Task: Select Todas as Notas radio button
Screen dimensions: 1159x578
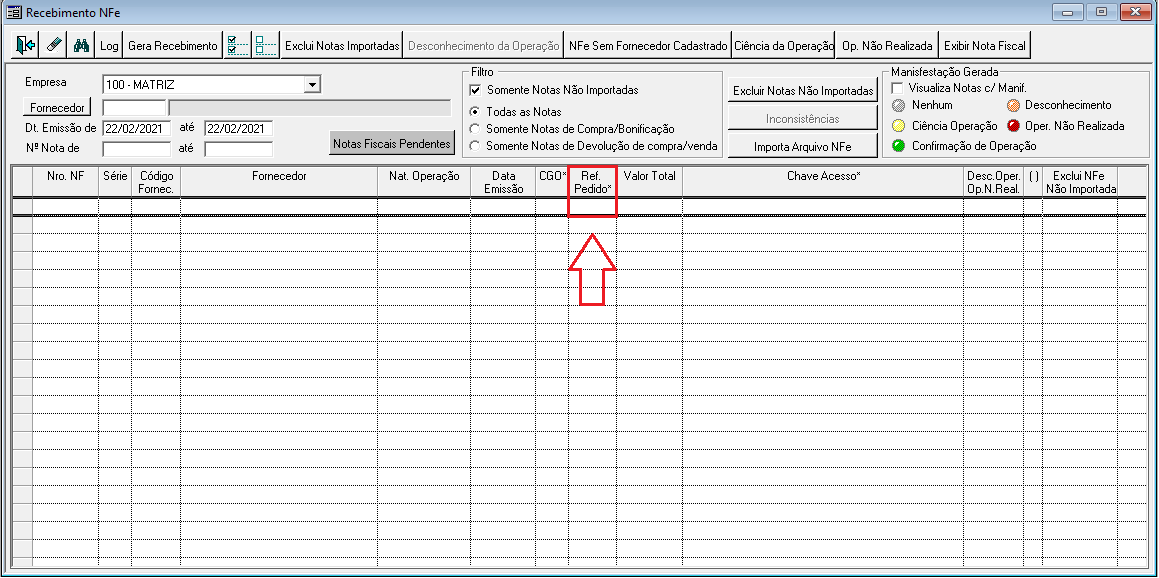Action: point(475,112)
